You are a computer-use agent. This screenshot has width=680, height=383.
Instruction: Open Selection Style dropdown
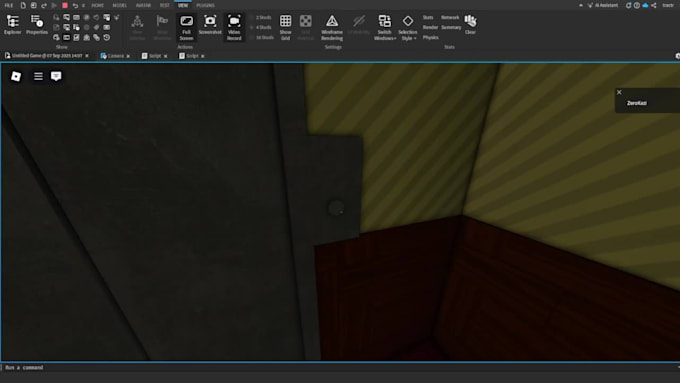pyautogui.click(x=408, y=27)
